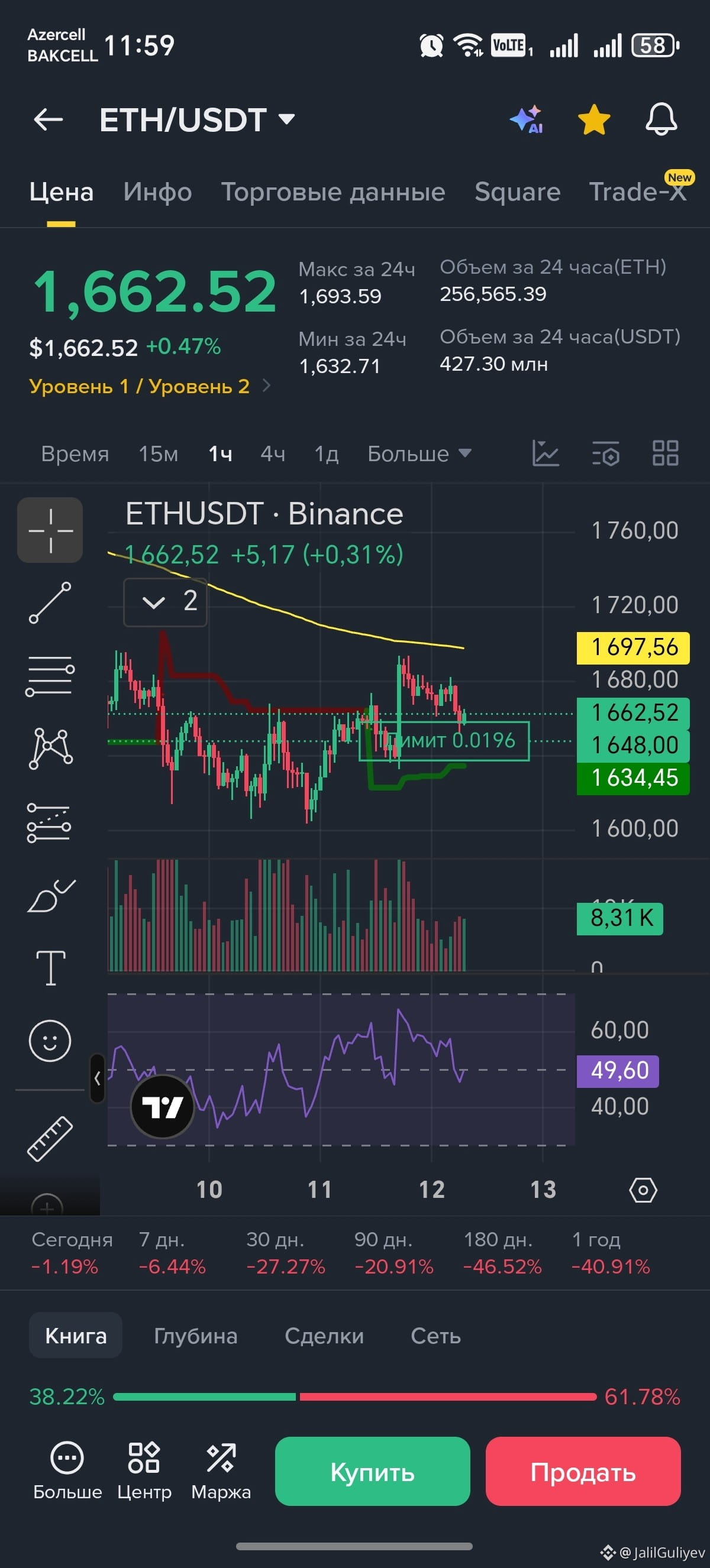
Task: Tap the buy/sell ratio bar
Action: point(355,1397)
